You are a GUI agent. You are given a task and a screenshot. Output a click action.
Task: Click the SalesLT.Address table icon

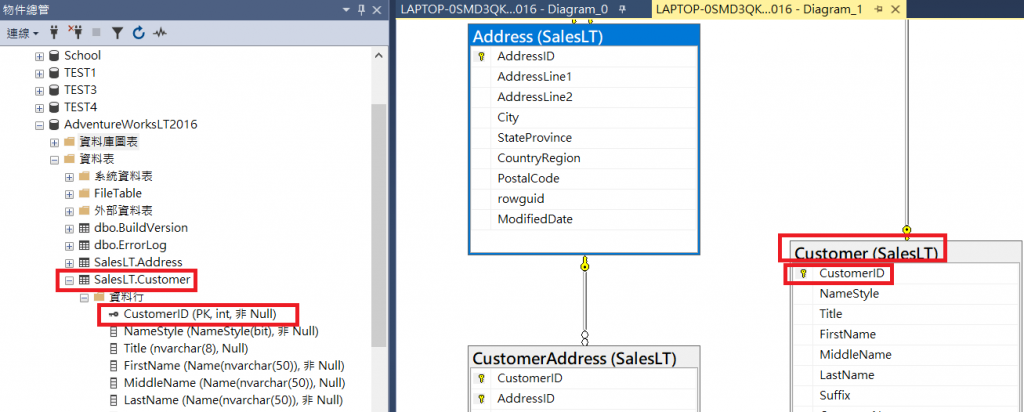point(84,262)
